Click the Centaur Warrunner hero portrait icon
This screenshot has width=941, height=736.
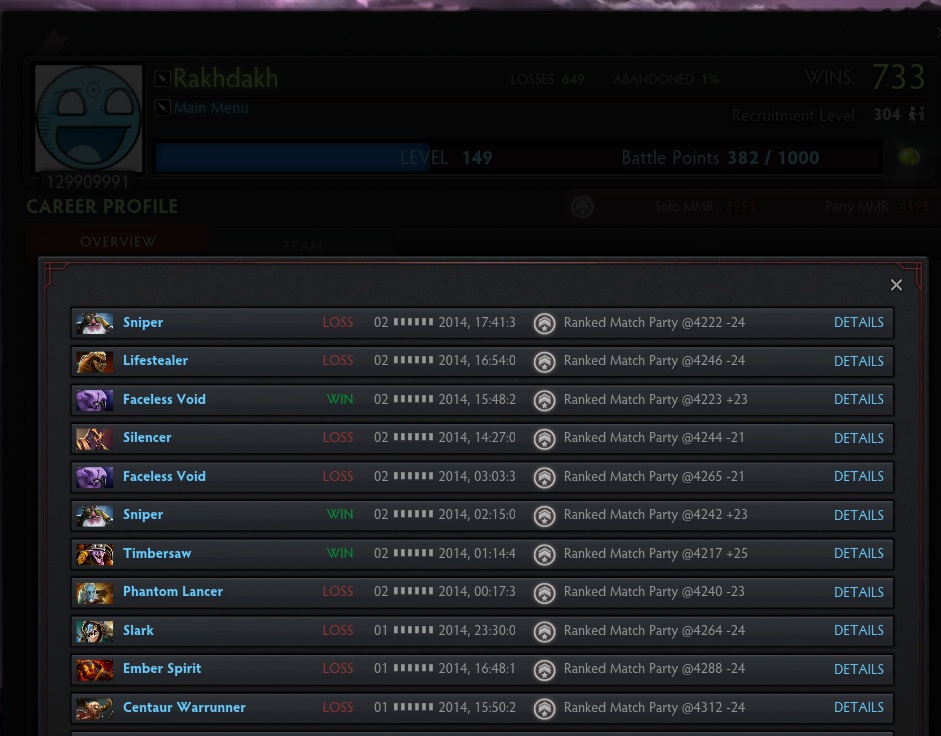(94, 708)
